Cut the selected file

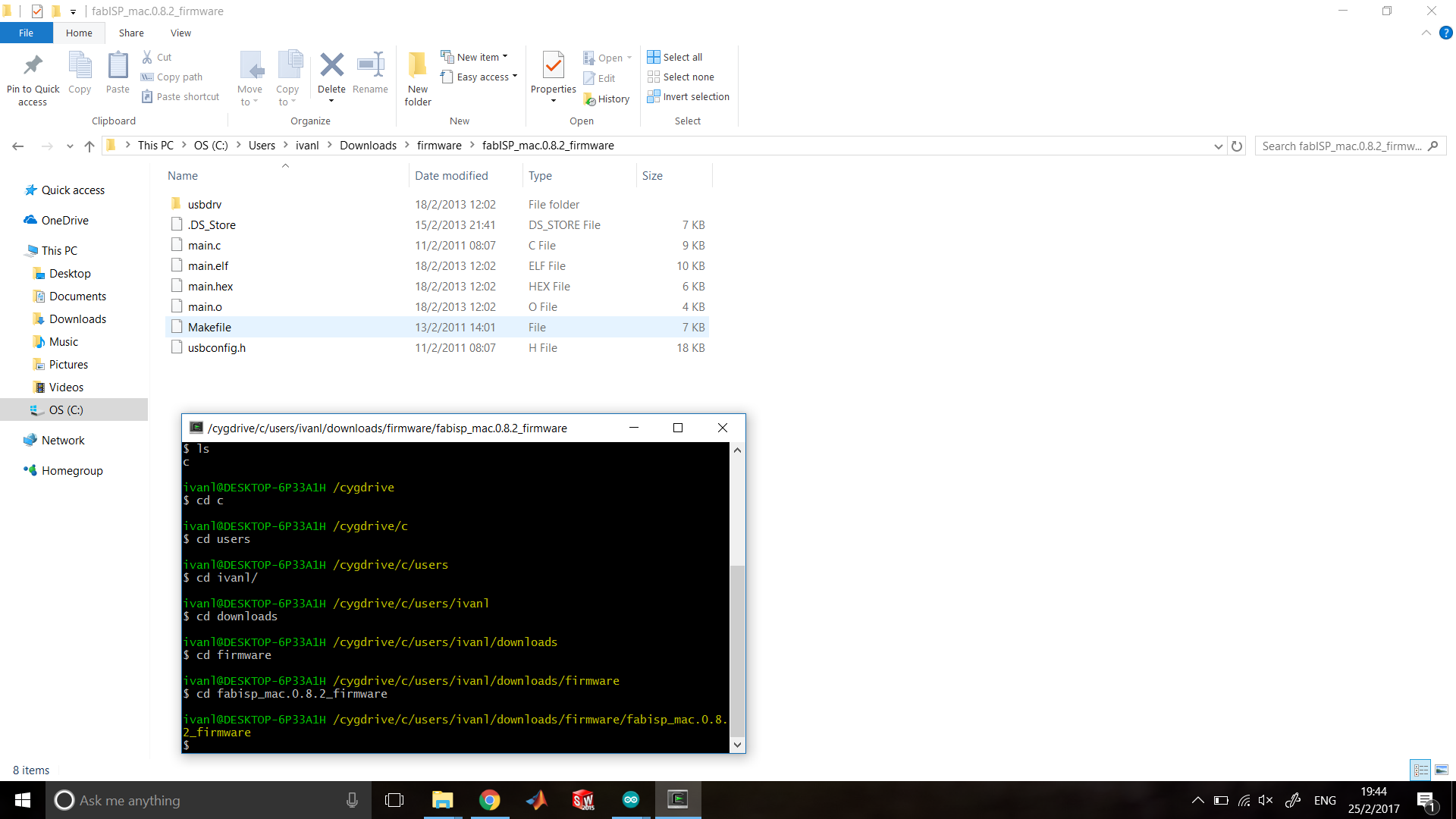click(x=157, y=57)
